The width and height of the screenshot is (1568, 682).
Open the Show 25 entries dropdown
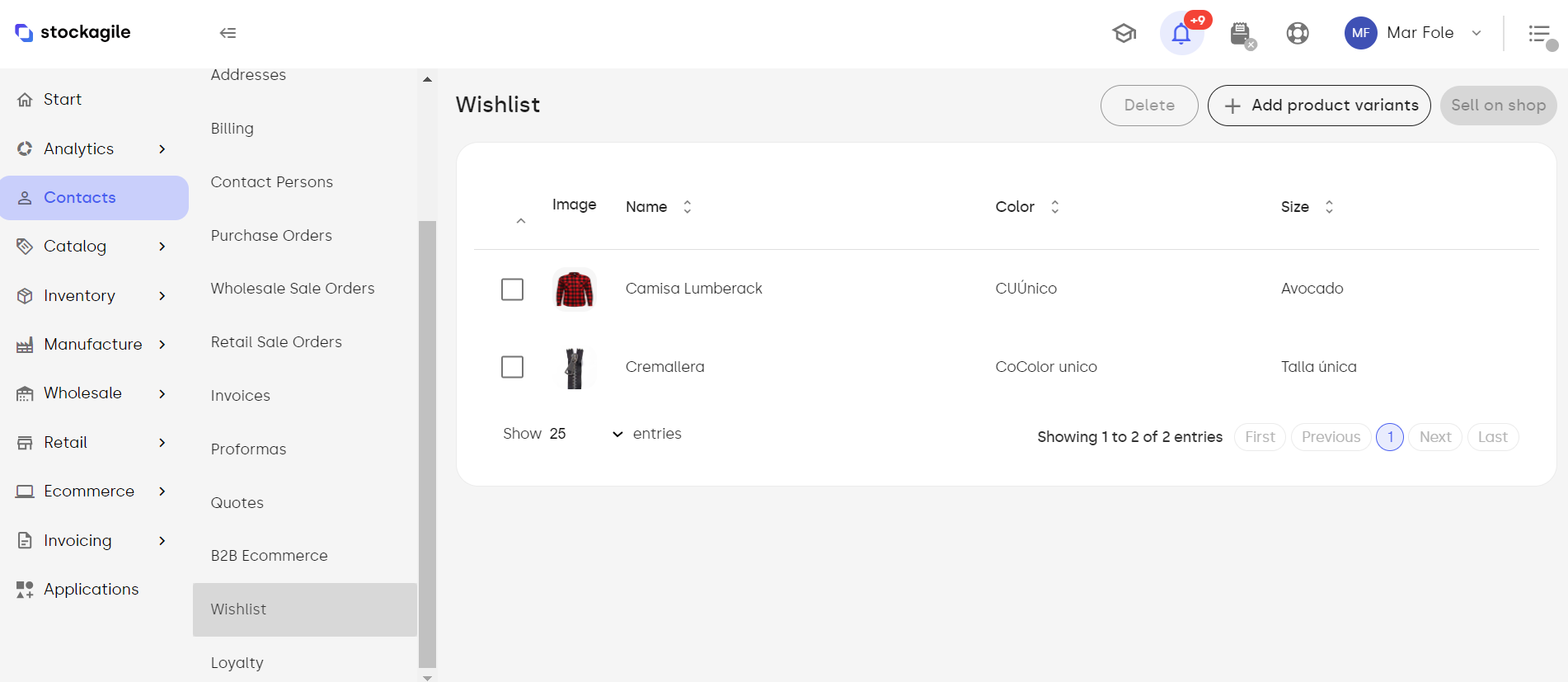pyautogui.click(x=585, y=434)
